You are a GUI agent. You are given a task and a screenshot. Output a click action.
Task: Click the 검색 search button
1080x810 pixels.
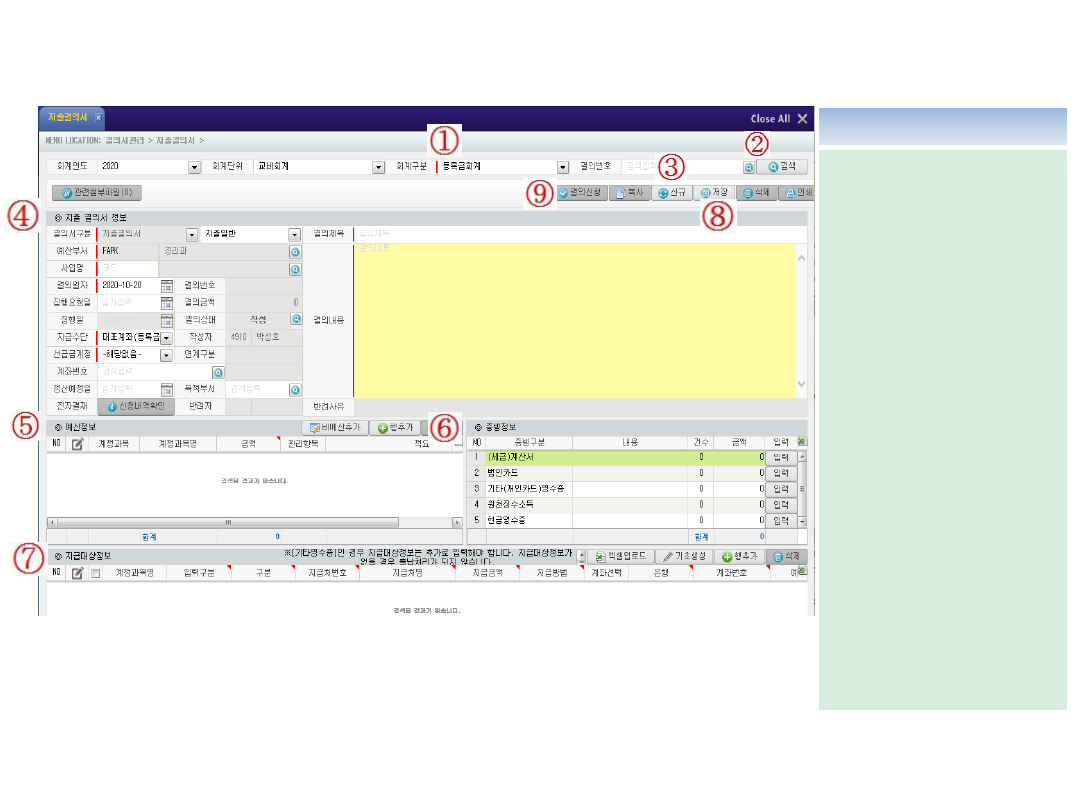[x=781, y=167]
